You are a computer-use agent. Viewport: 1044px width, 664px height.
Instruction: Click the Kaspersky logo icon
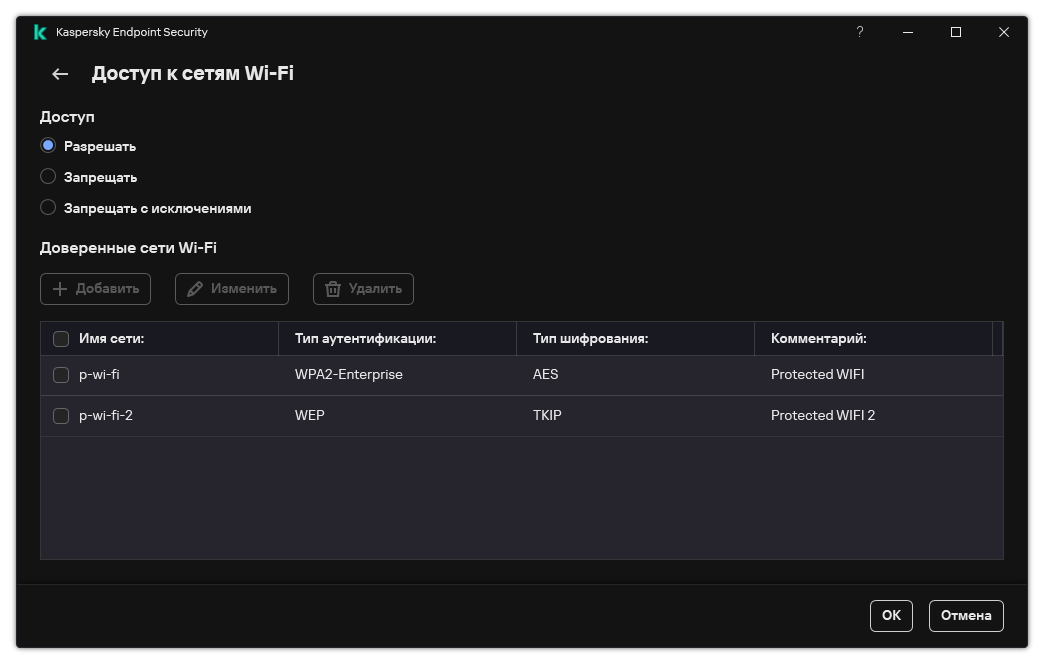(40, 32)
